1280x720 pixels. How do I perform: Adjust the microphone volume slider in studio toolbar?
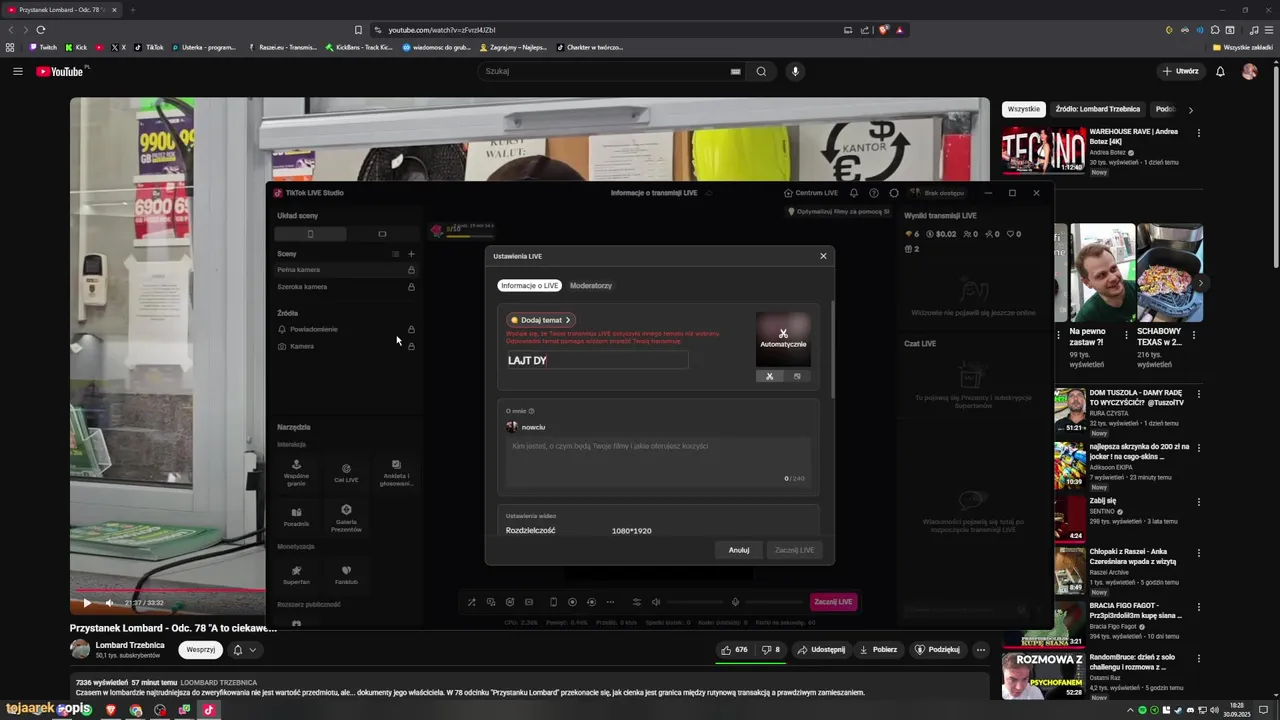[774, 602]
